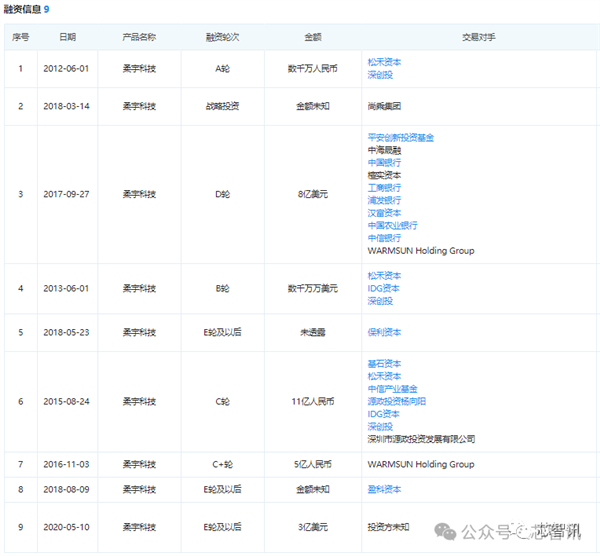
Task: Open 松禾资本 link in the A轮 row
Action: [x=384, y=62]
